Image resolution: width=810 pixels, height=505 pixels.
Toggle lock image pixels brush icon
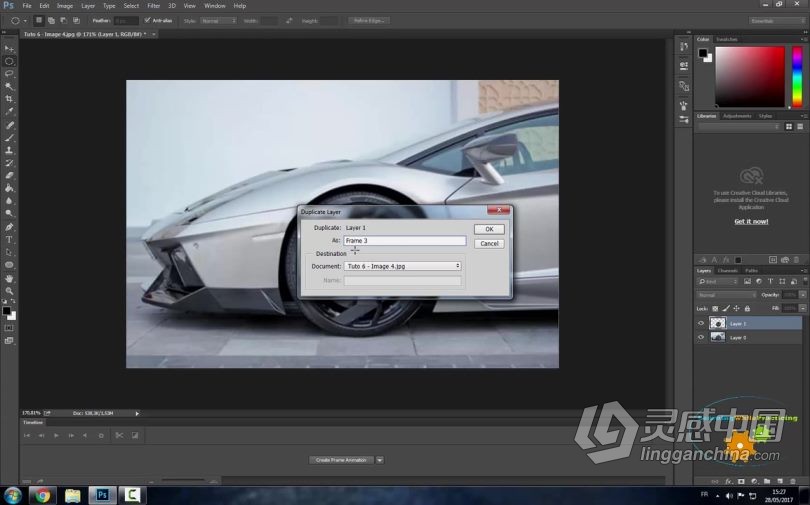[x=726, y=309]
